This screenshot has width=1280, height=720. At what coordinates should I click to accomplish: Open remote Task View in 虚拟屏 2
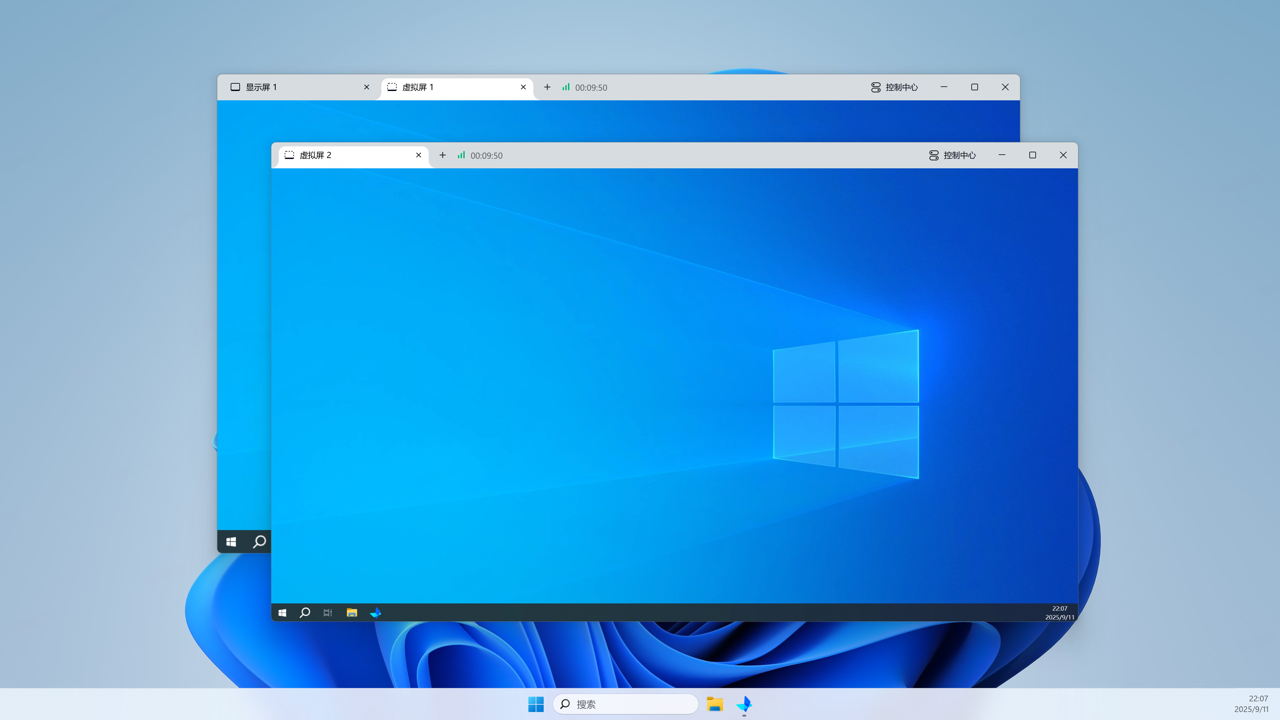pyautogui.click(x=328, y=613)
